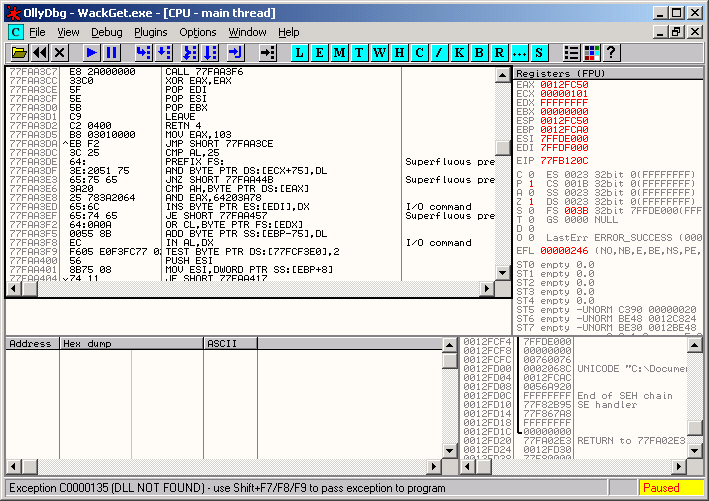Click the Open file toolbar icon
The width and height of the screenshot is (709, 501).
(17, 52)
